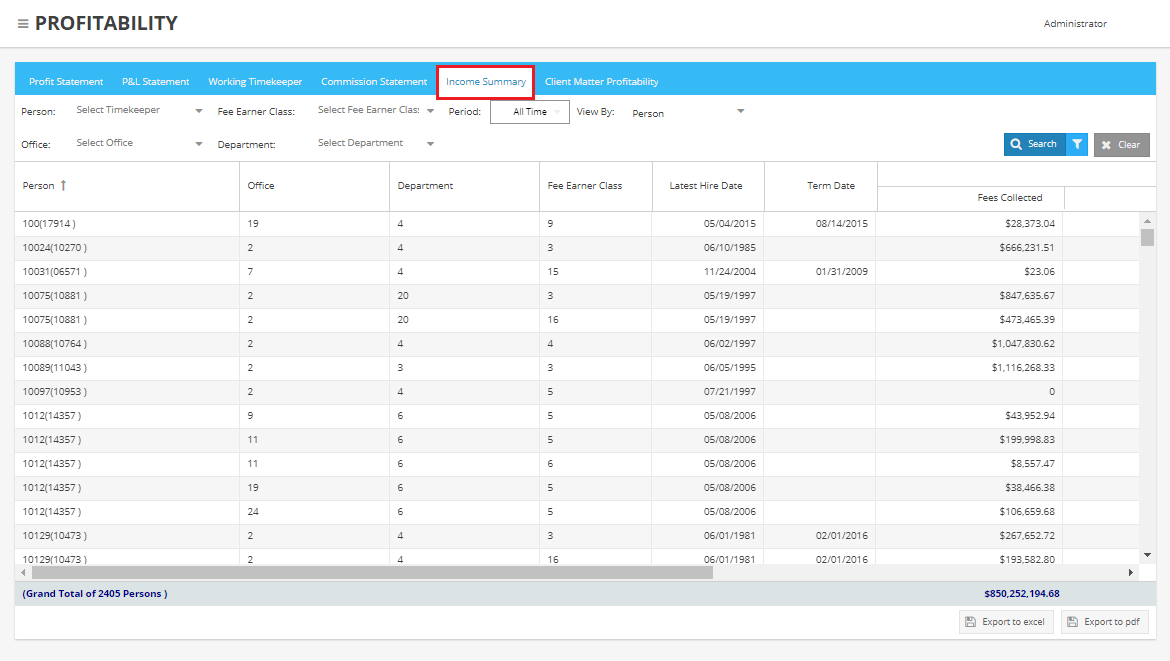Switch to the Commission Statement tab
Viewport: 1170px width, 661px height.
(374, 82)
